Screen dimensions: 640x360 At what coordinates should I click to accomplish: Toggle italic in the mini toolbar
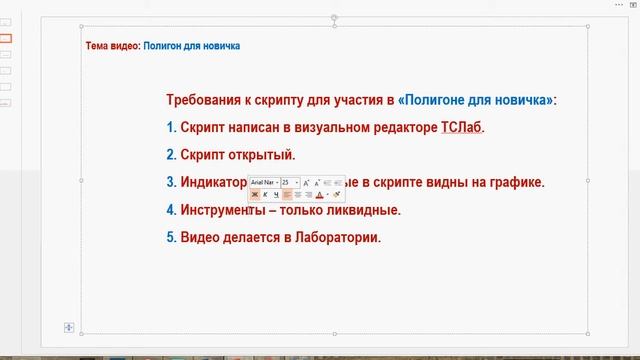(x=265, y=195)
